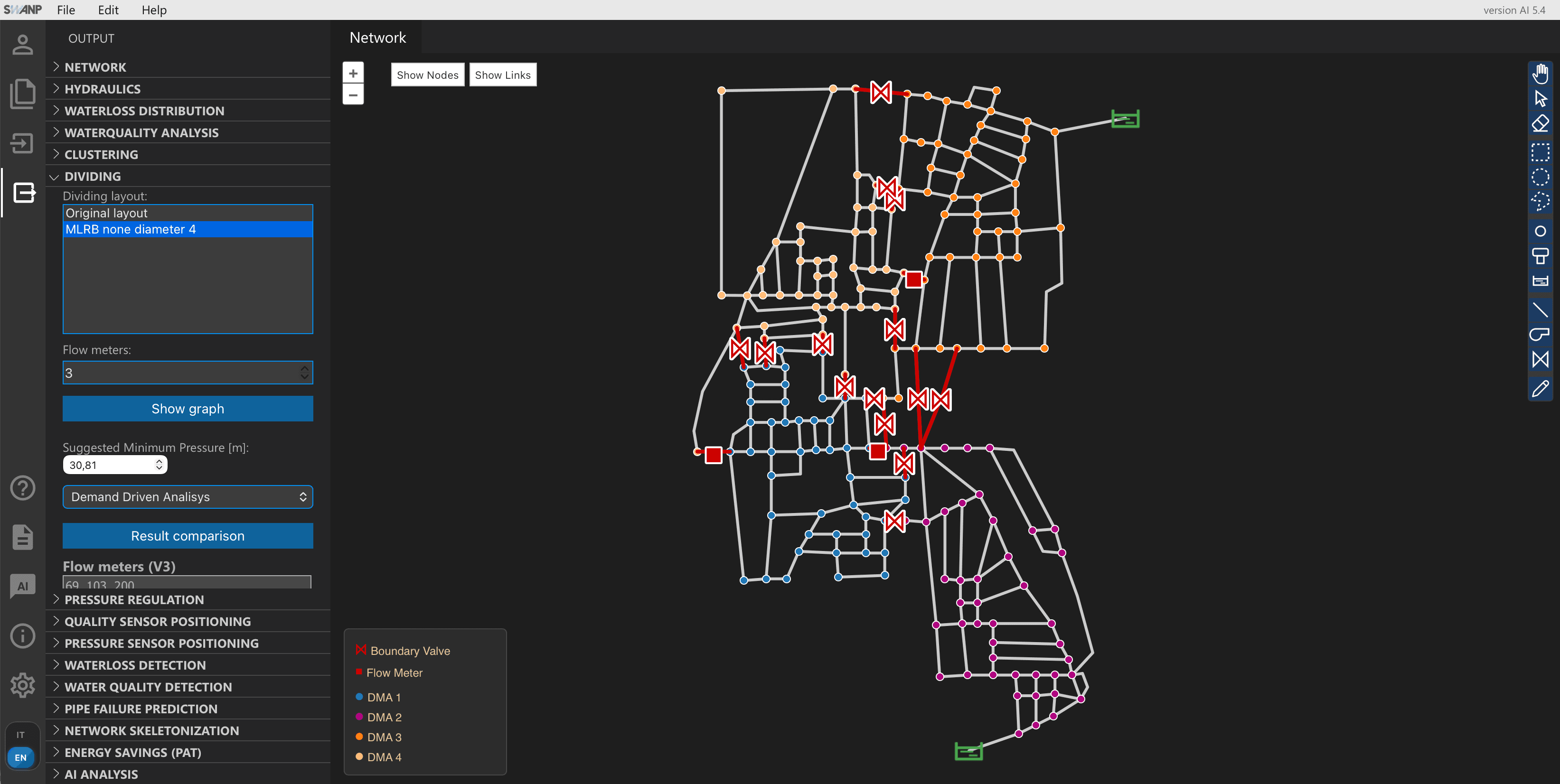
Task: Open the input import sidebar icon
Action: click(22, 143)
